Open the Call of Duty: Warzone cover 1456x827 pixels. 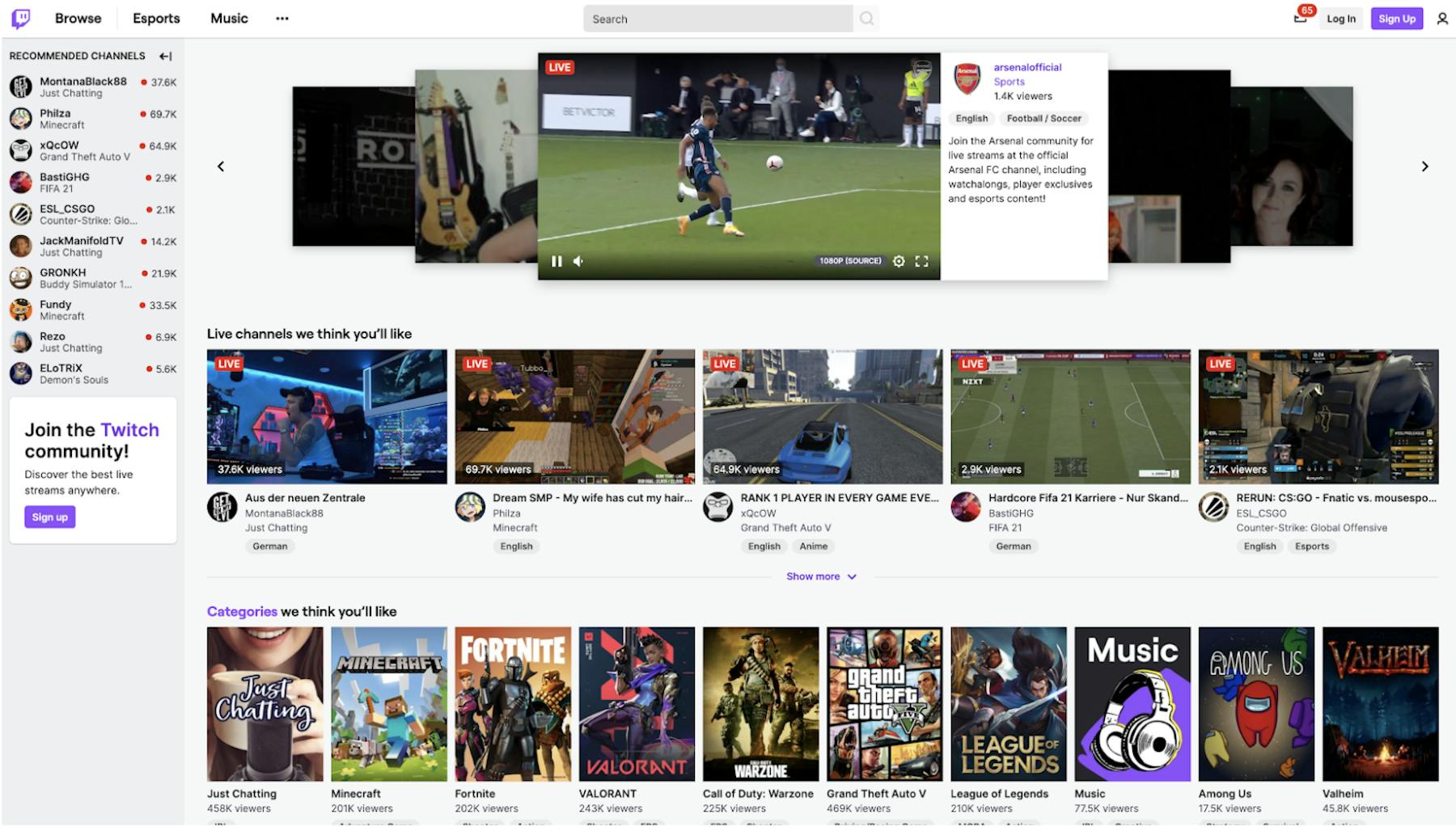click(760, 703)
